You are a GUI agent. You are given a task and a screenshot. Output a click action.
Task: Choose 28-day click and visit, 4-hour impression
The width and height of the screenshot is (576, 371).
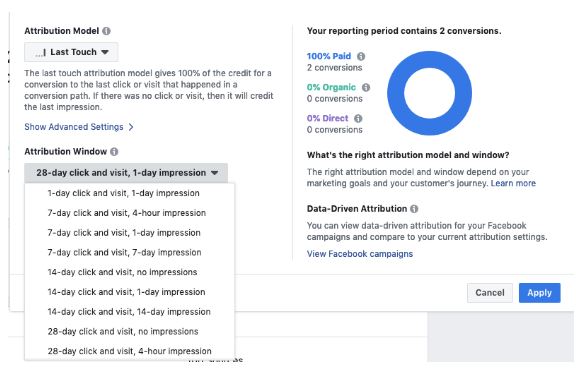click(x=129, y=351)
